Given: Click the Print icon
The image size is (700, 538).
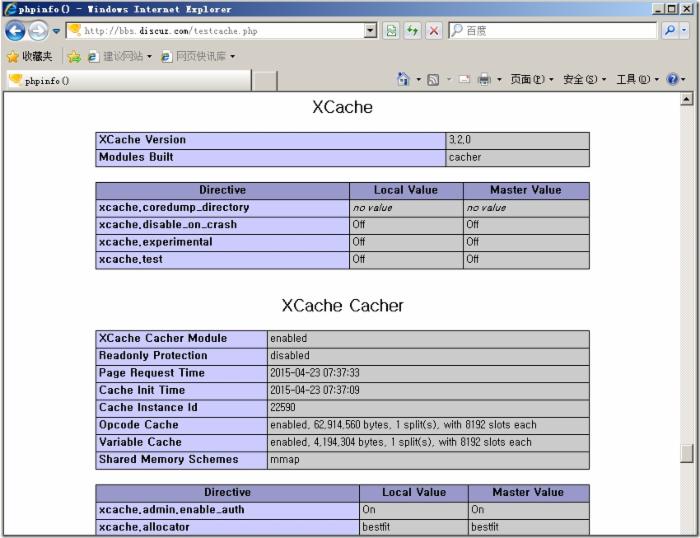Looking at the screenshot, I should point(484,79).
